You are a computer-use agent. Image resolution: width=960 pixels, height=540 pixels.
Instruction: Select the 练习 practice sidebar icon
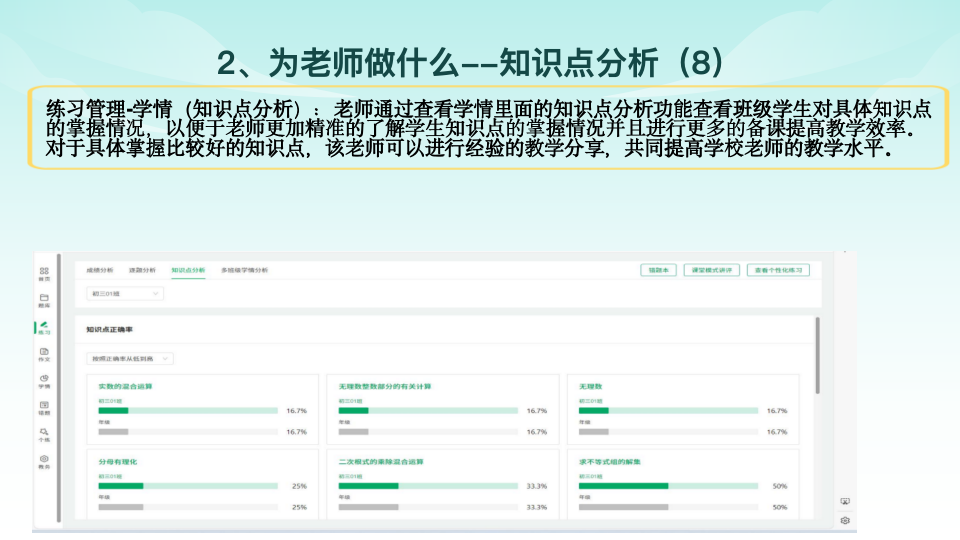[x=44, y=327]
